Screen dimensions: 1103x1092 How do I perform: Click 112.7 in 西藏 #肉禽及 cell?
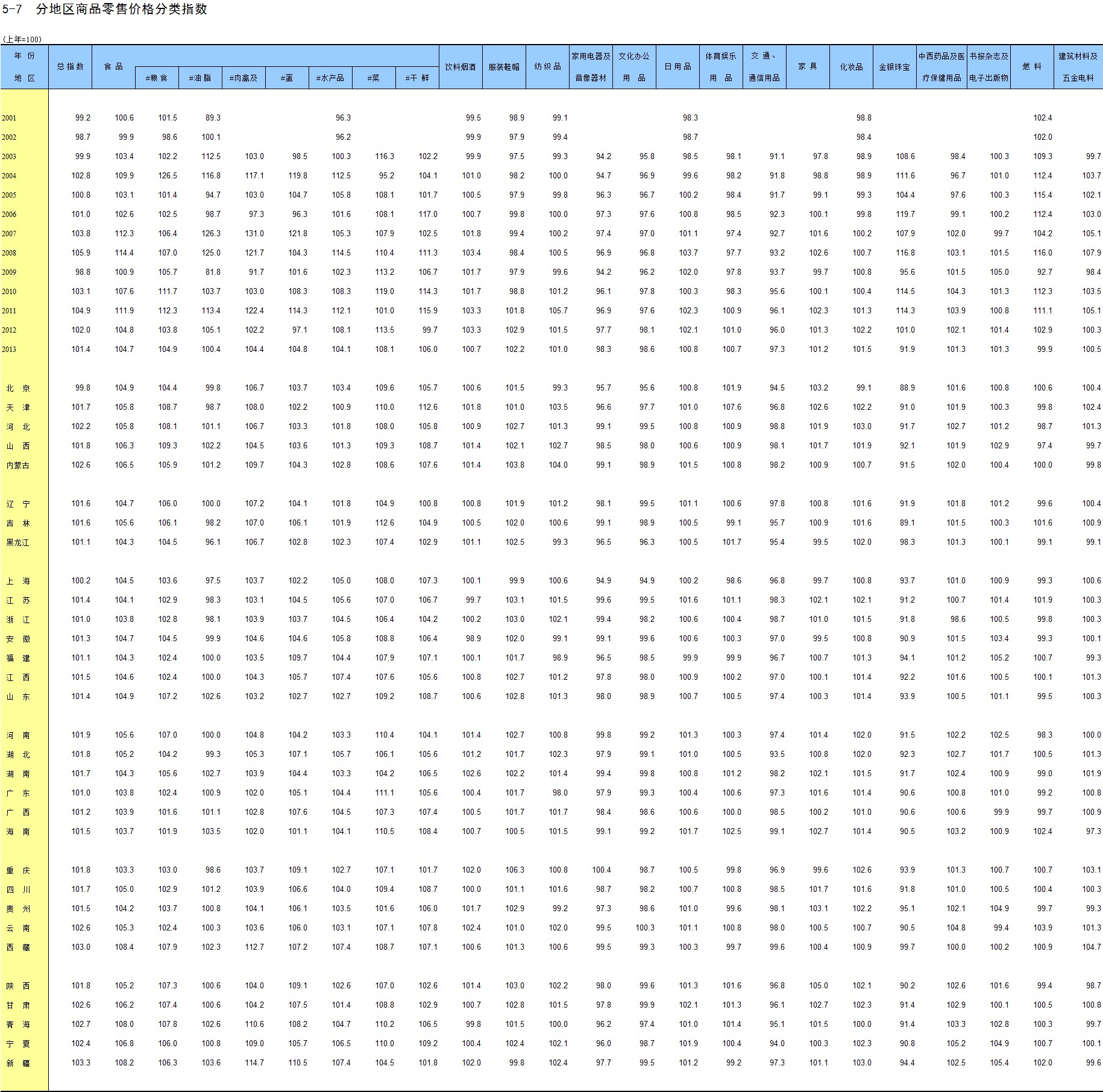point(254,947)
